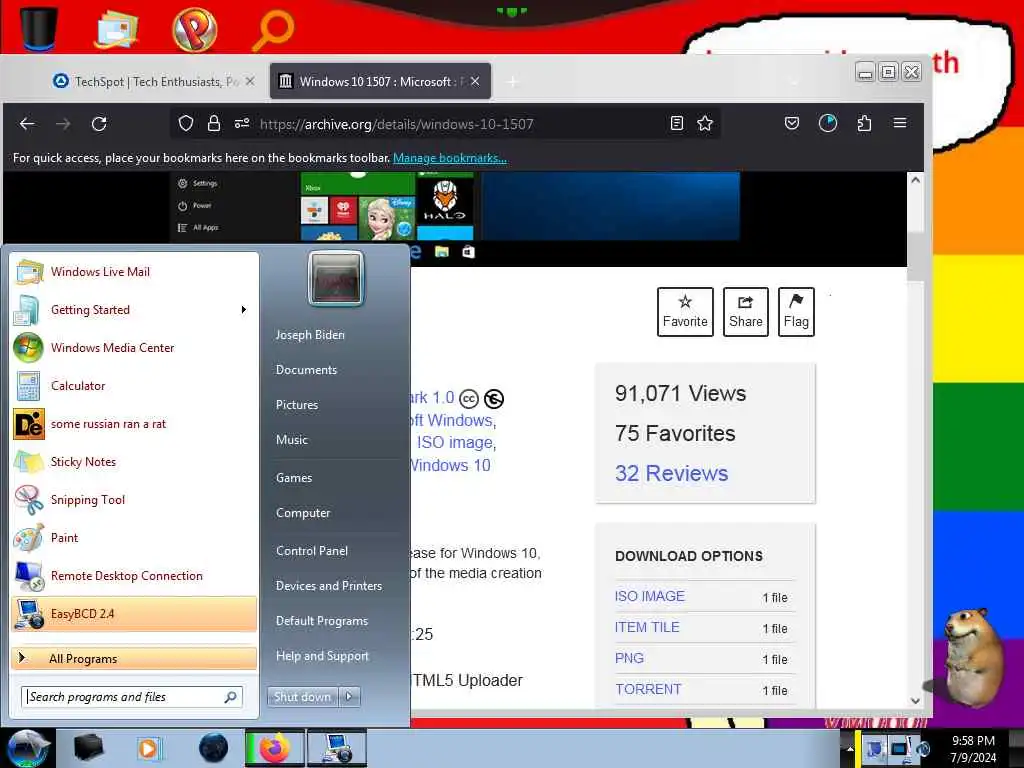Close the TechSpot tab
1024x768 pixels.
[x=250, y=81]
